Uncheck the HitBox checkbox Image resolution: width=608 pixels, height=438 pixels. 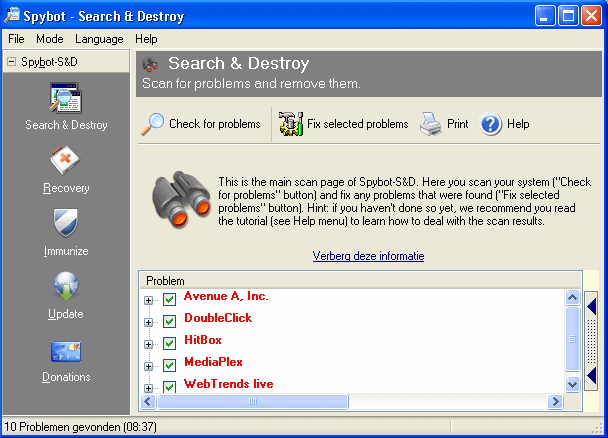(x=169, y=343)
